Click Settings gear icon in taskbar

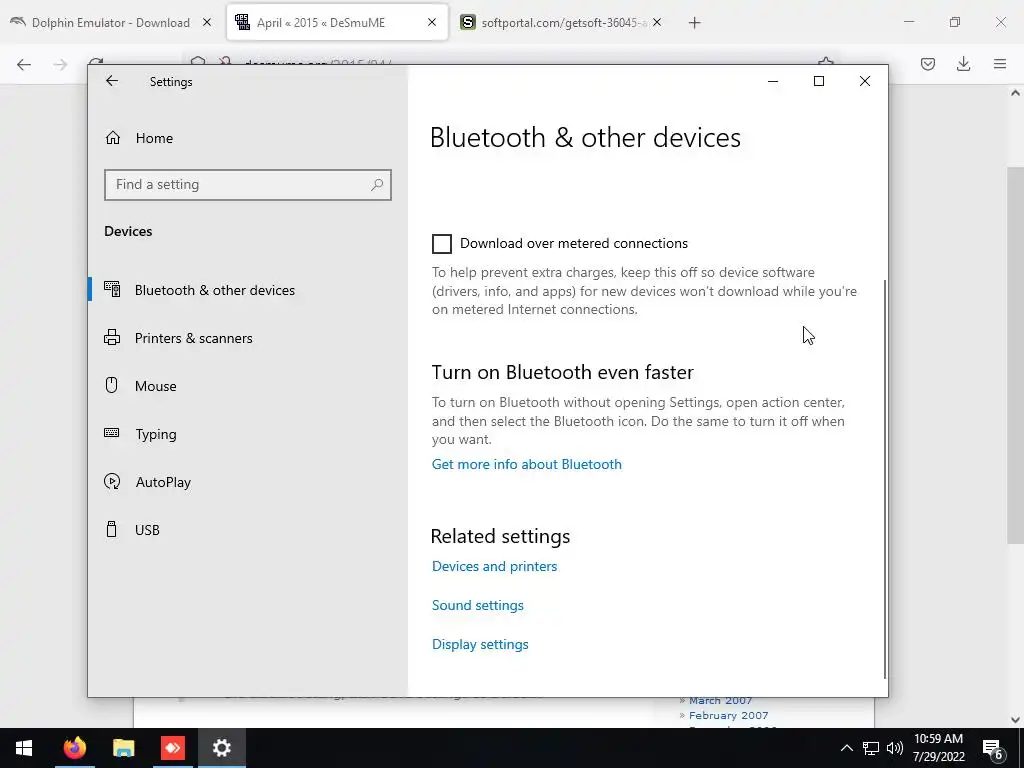(x=222, y=748)
